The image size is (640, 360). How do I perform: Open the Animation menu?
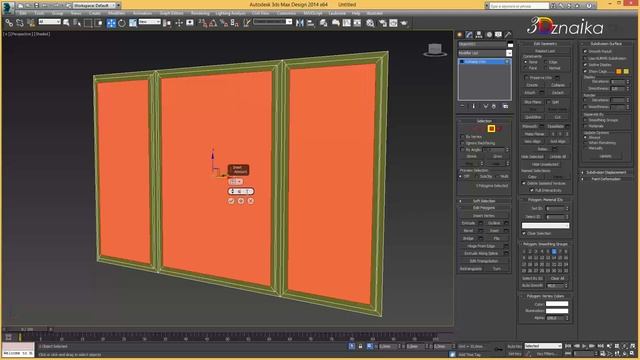pos(142,13)
